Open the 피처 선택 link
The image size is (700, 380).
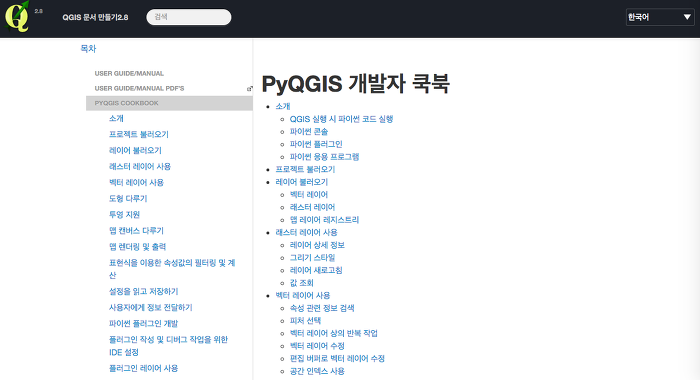coord(305,321)
